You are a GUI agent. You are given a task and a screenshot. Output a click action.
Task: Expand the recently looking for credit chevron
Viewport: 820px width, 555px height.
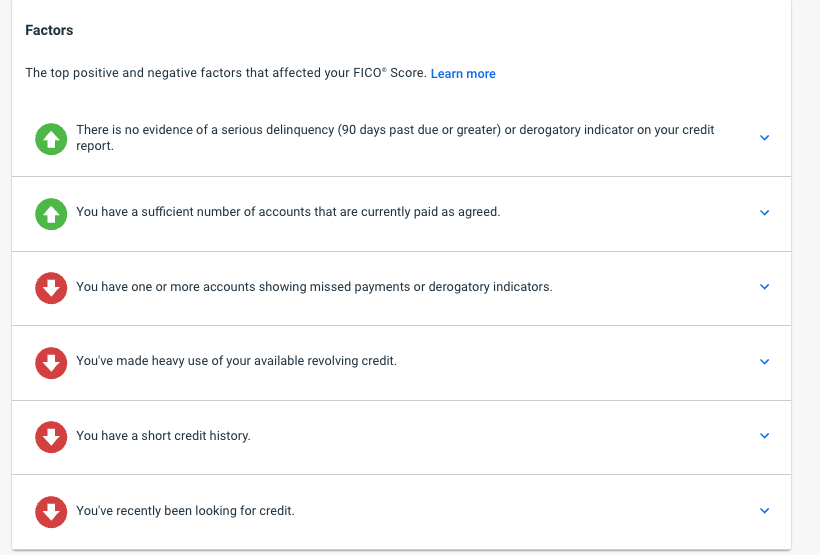pos(765,511)
